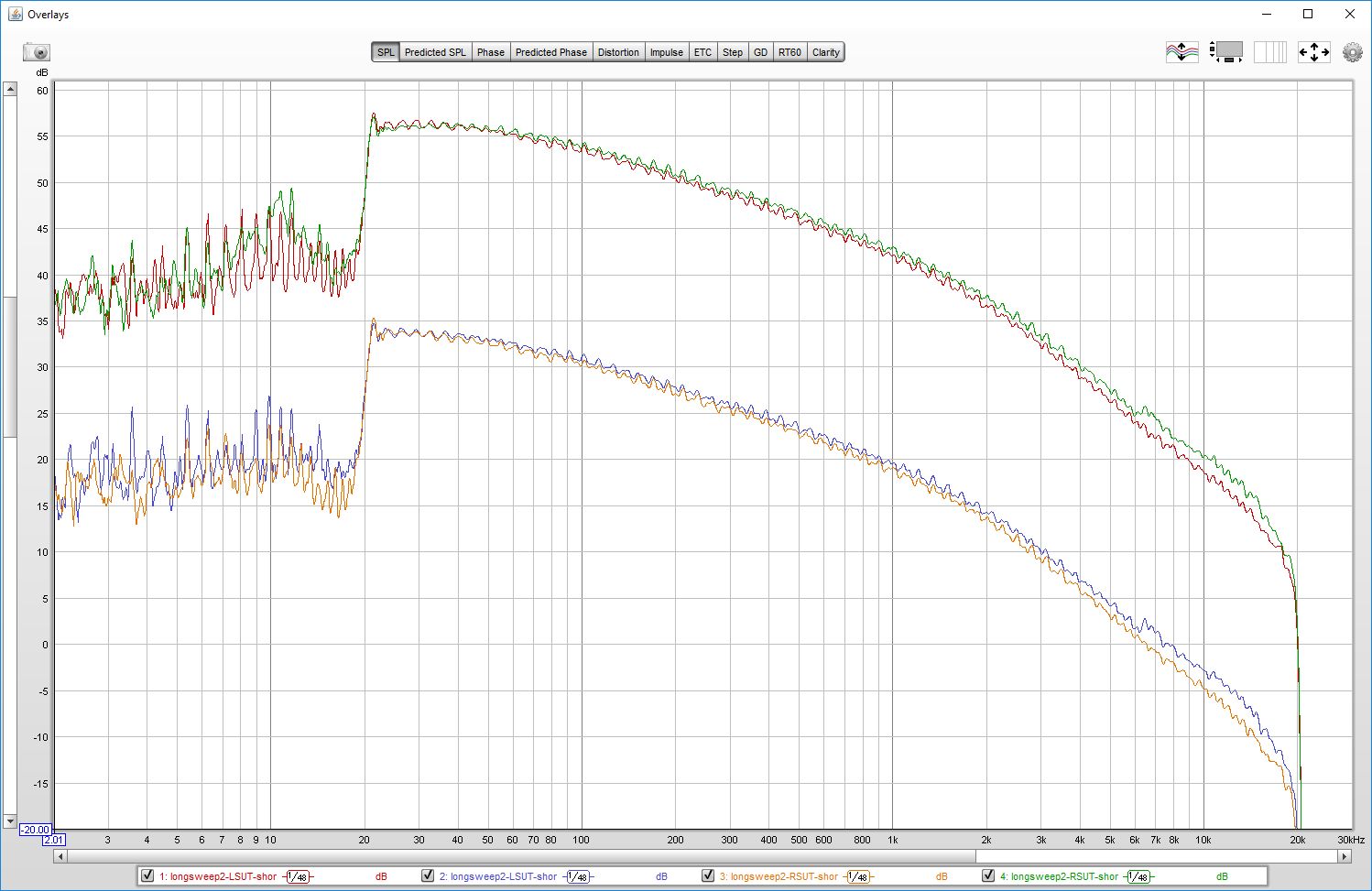
Task: Click the blue 1/48 smoothing indicator
Action: tap(578, 876)
